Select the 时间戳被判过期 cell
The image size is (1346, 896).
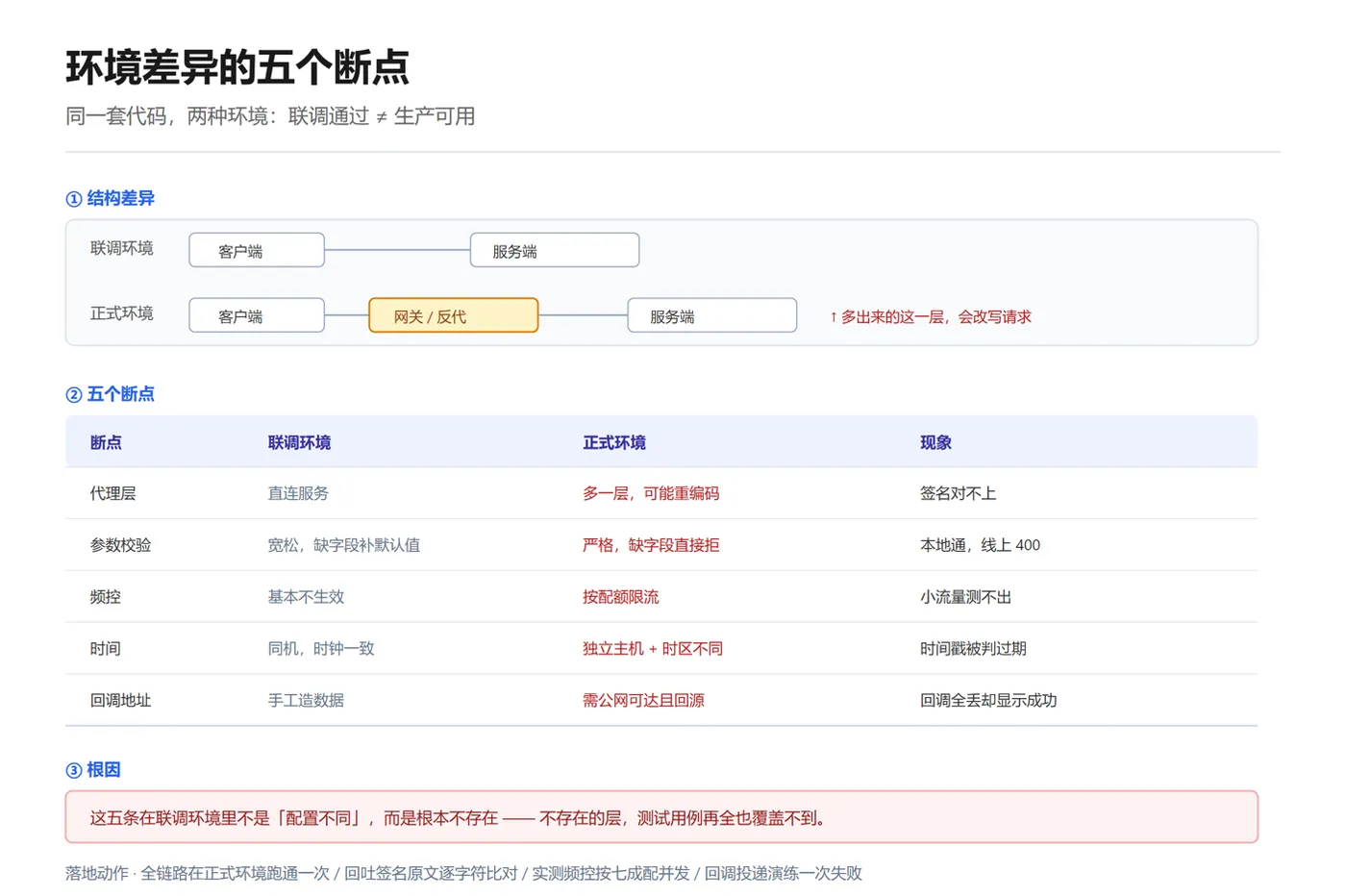click(x=974, y=649)
